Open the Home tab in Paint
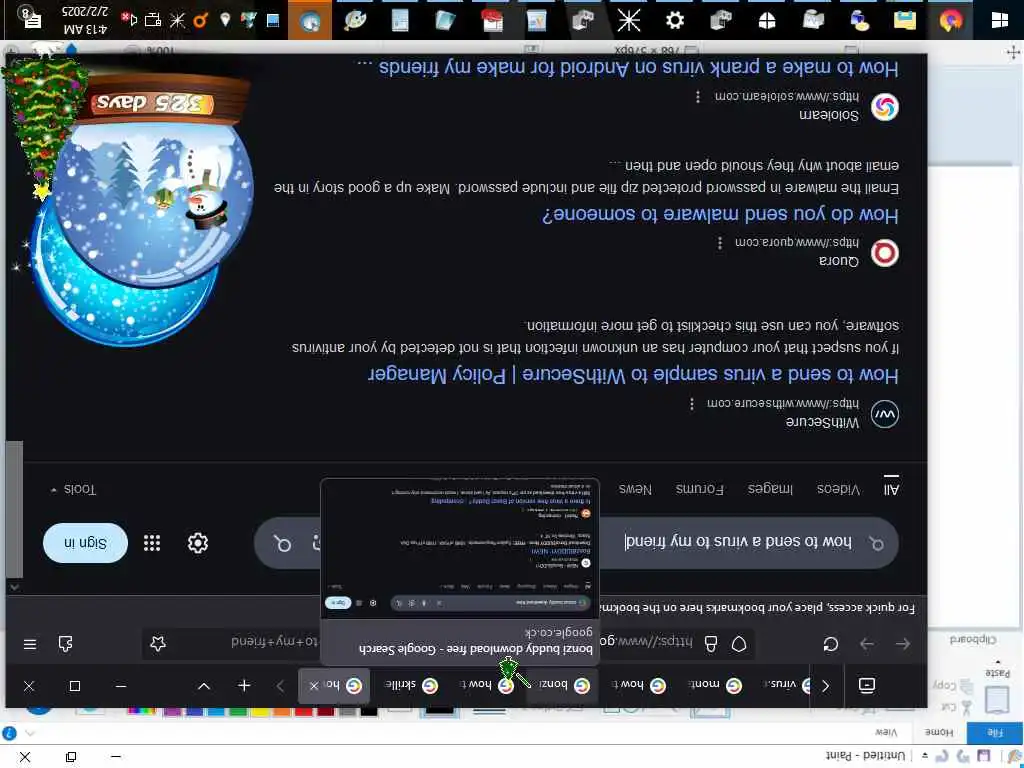The image size is (1024, 768). (x=938, y=733)
